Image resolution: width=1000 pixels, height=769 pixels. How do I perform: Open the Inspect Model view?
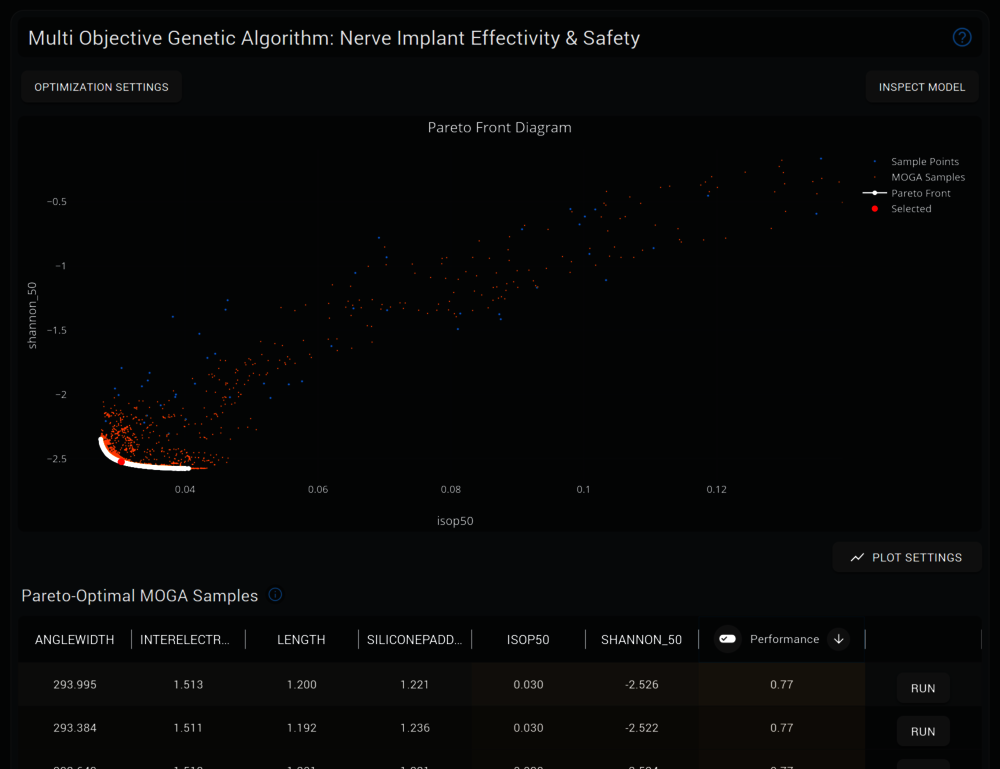tap(921, 87)
